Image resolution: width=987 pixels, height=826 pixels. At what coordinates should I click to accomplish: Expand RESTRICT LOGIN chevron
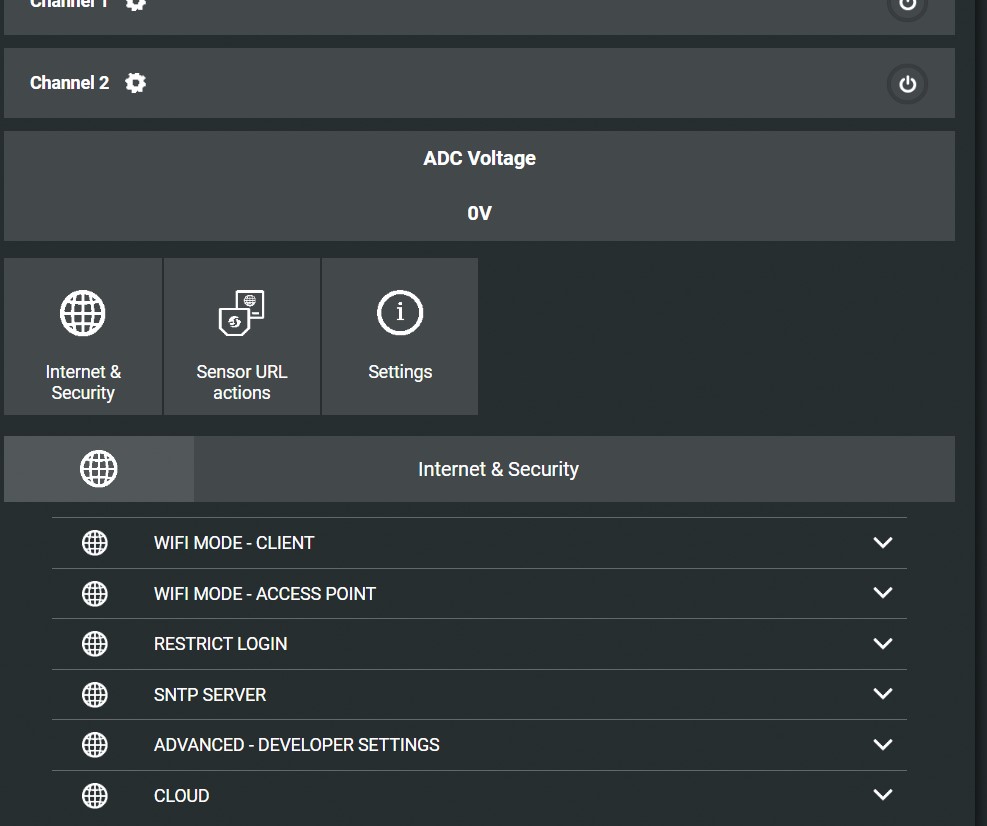coord(883,643)
